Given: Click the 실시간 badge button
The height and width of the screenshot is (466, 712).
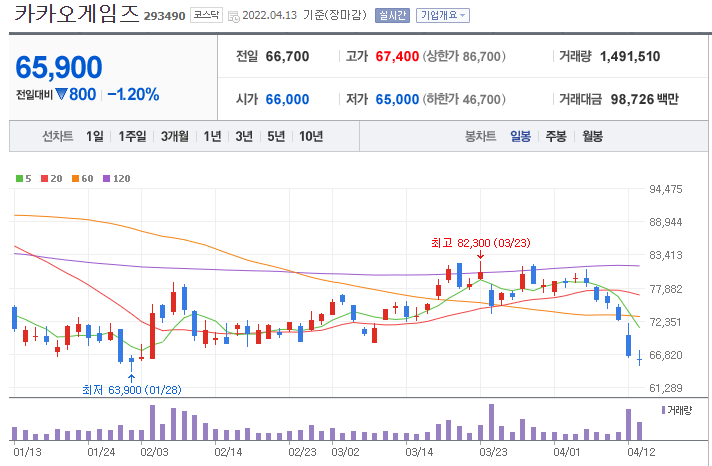Looking at the screenshot, I should [392, 15].
